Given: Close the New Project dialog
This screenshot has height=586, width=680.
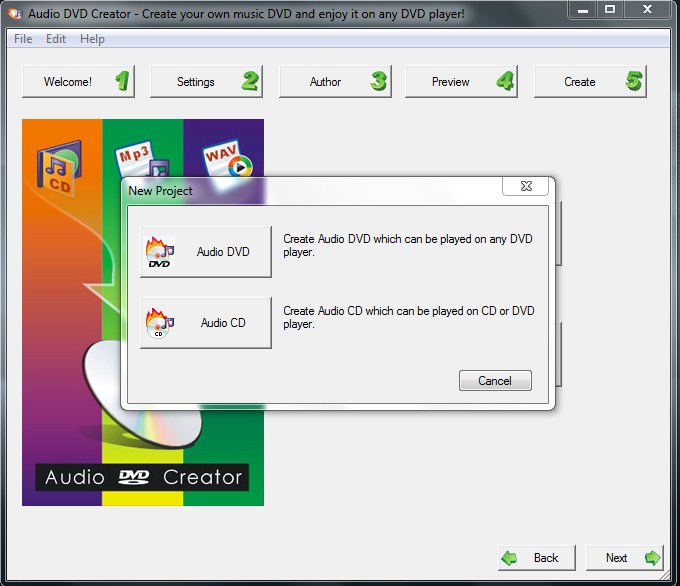Looking at the screenshot, I should tap(527, 187).
